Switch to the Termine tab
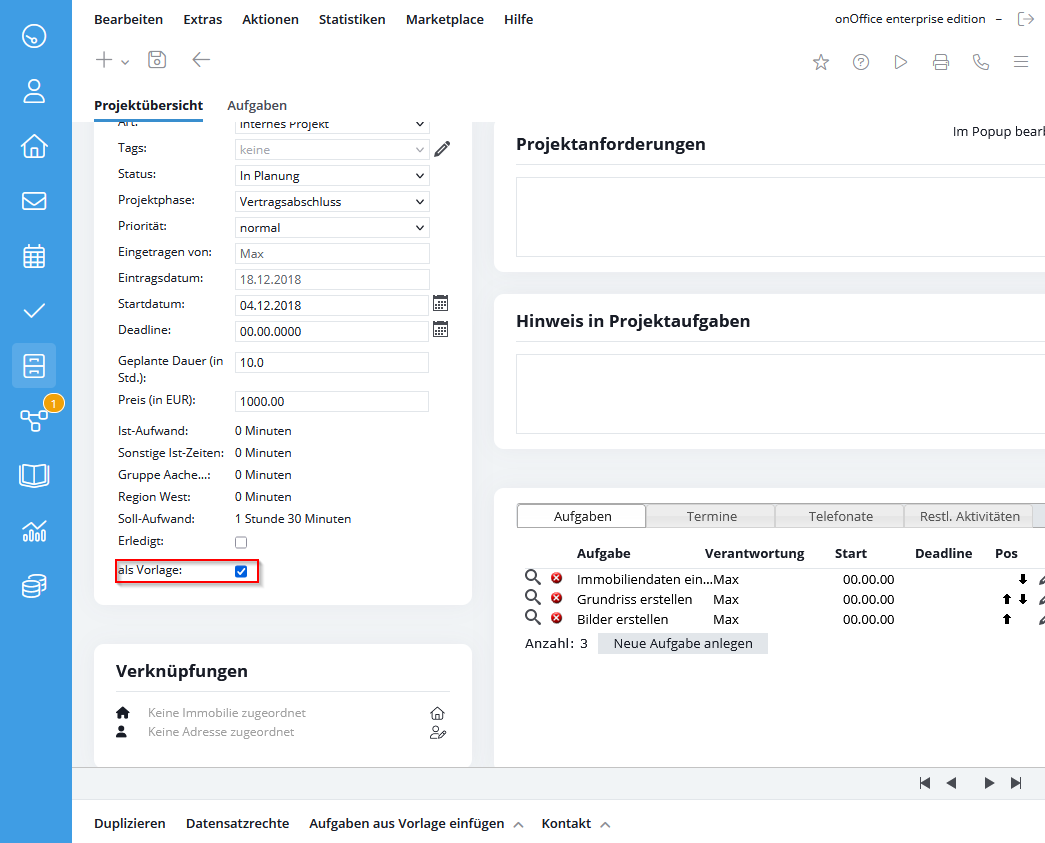1045x843 pixels. 711,516
